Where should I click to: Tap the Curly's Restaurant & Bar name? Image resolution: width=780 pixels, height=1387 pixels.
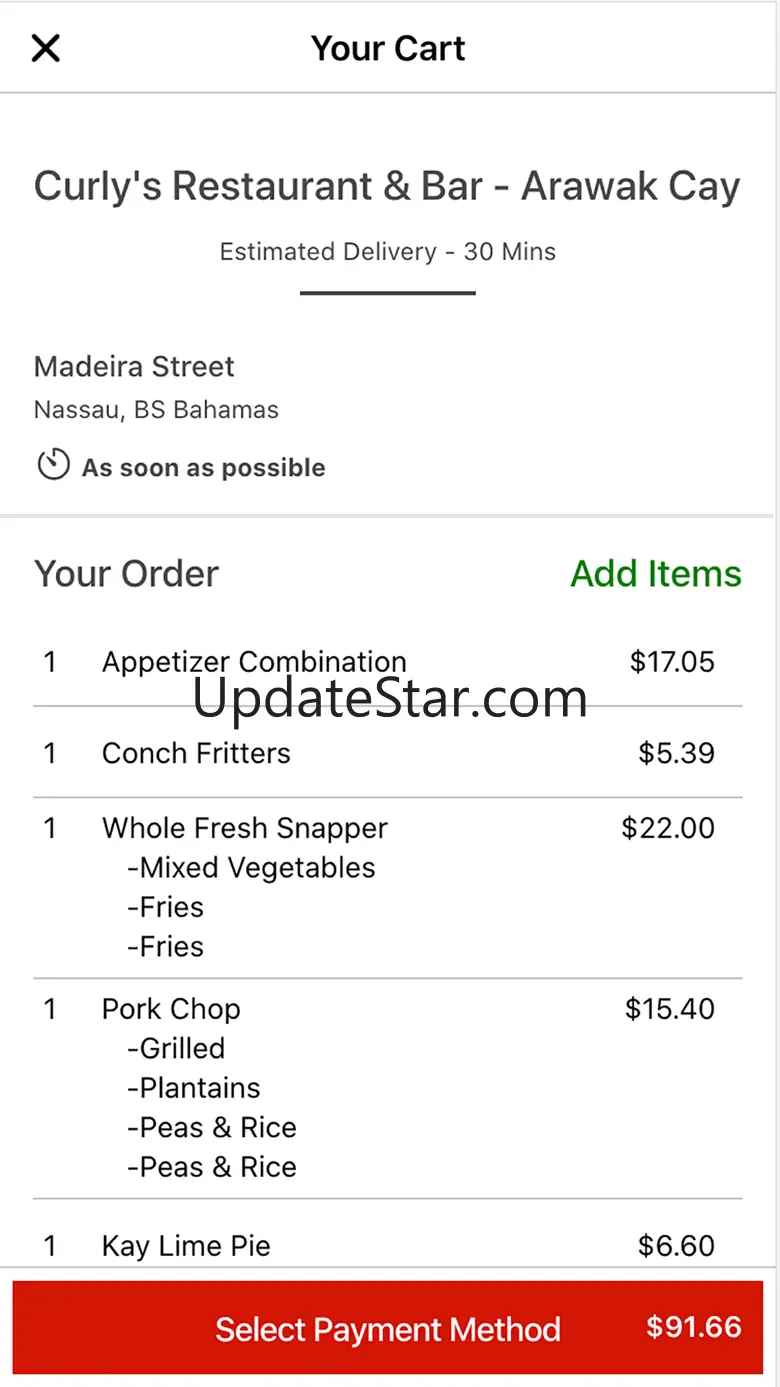click(x=387, y=186)
